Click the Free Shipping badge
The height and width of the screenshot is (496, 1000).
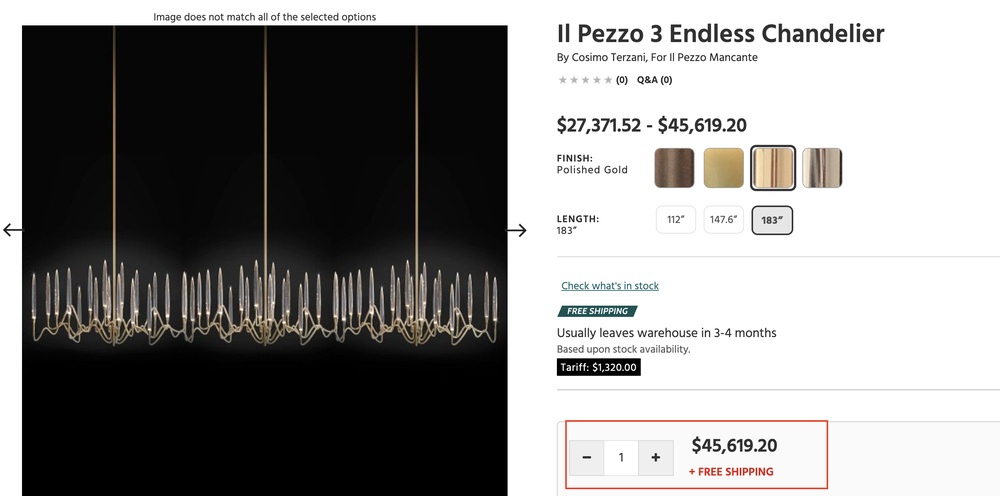click(x=596, y=311)
